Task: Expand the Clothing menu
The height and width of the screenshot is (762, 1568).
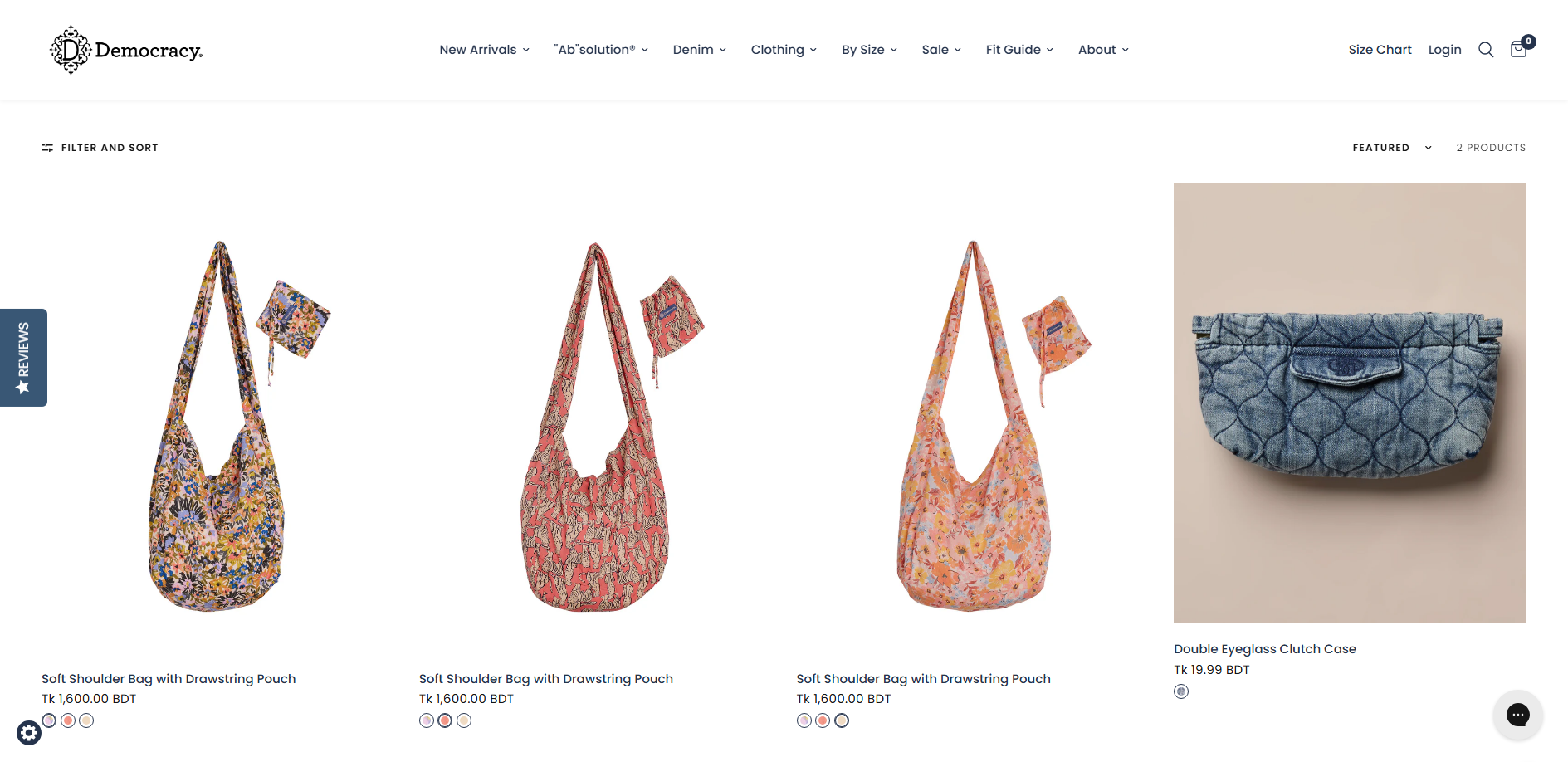Action: (784, 50)
